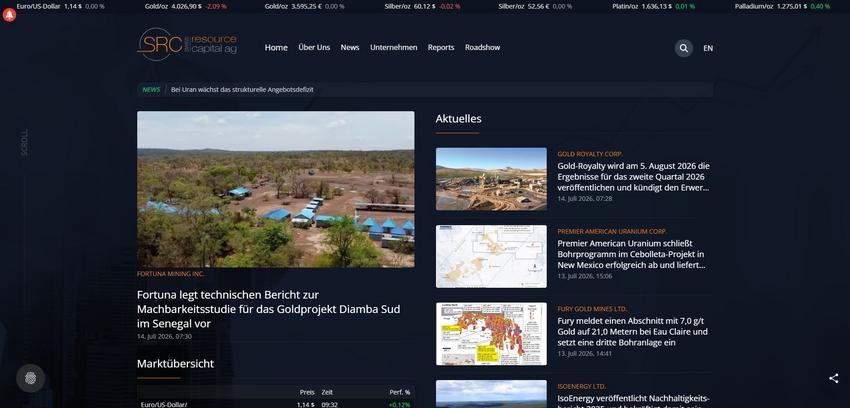Click the vertical SCROLL indicator label
The height and width of the screenshot is (408, 850).
[24, 143]
